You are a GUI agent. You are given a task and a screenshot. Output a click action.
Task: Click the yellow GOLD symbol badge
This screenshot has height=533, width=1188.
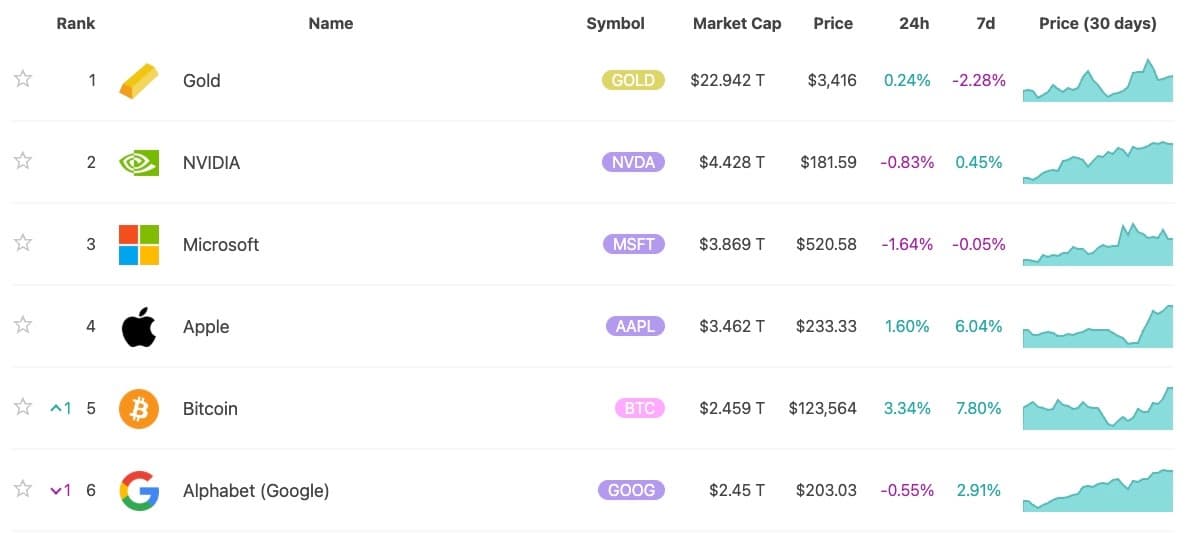632,81
